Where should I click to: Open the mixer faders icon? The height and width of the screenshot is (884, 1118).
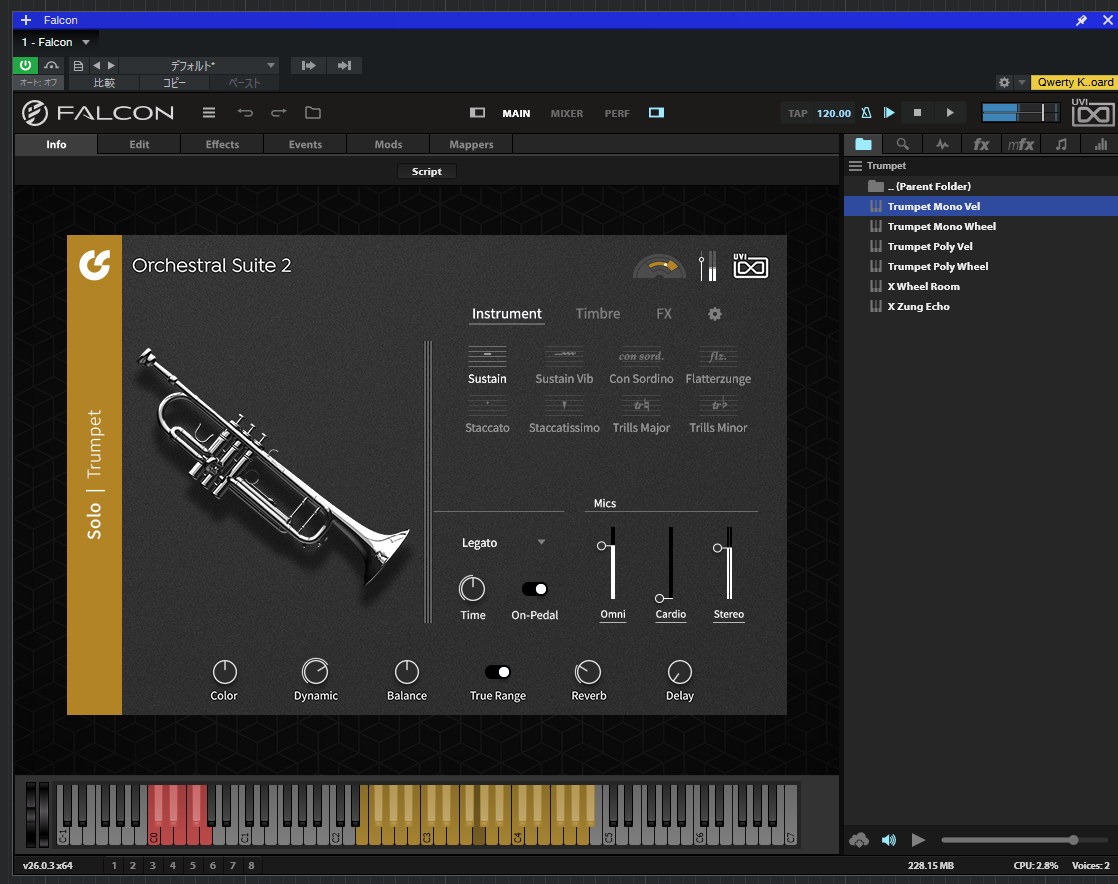(707, 266)
